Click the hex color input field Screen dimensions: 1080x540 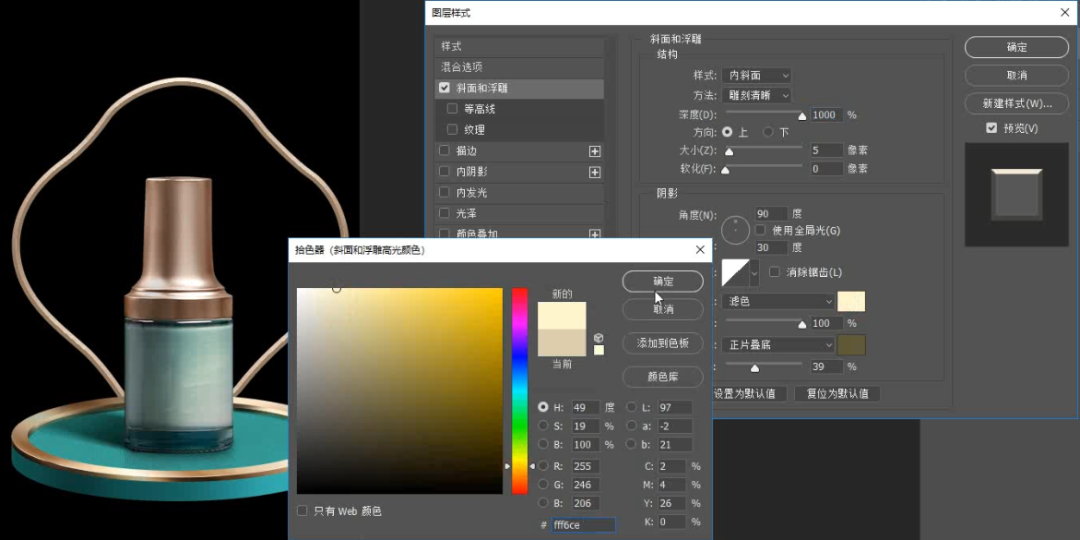583,525
